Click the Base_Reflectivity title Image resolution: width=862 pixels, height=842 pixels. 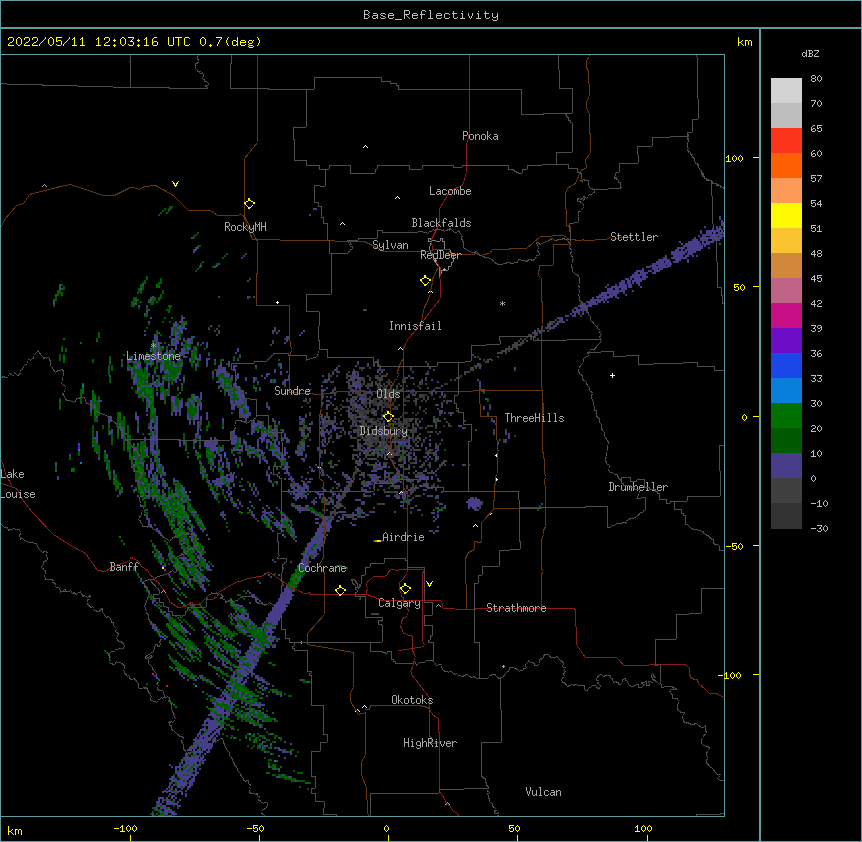click(431, 15)
